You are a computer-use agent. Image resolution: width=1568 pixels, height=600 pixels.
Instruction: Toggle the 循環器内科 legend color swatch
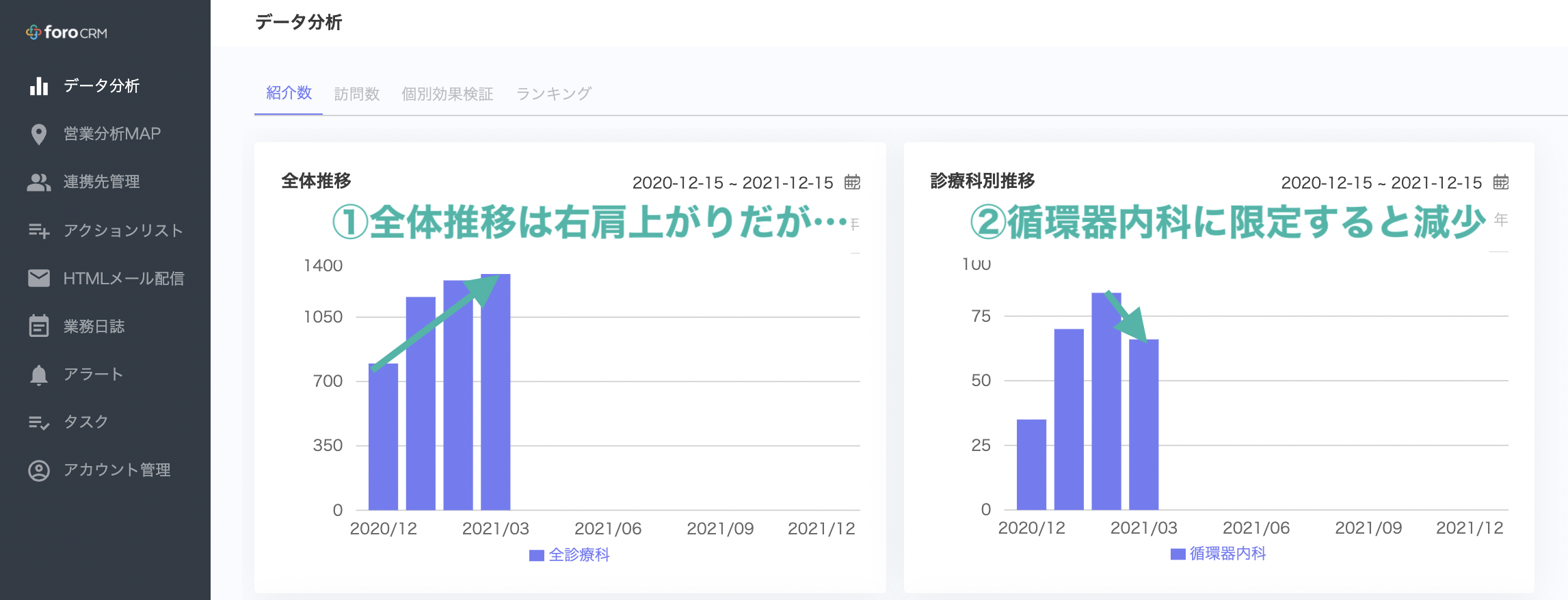pos(1178,554)
